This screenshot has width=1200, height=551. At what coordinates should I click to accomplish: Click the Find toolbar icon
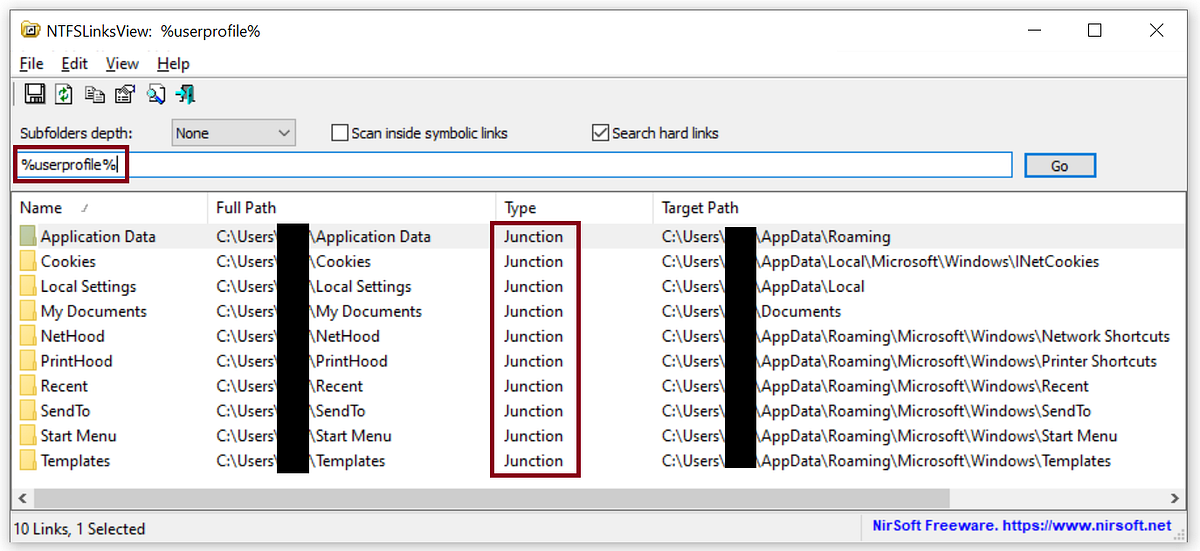click(155, 94)
